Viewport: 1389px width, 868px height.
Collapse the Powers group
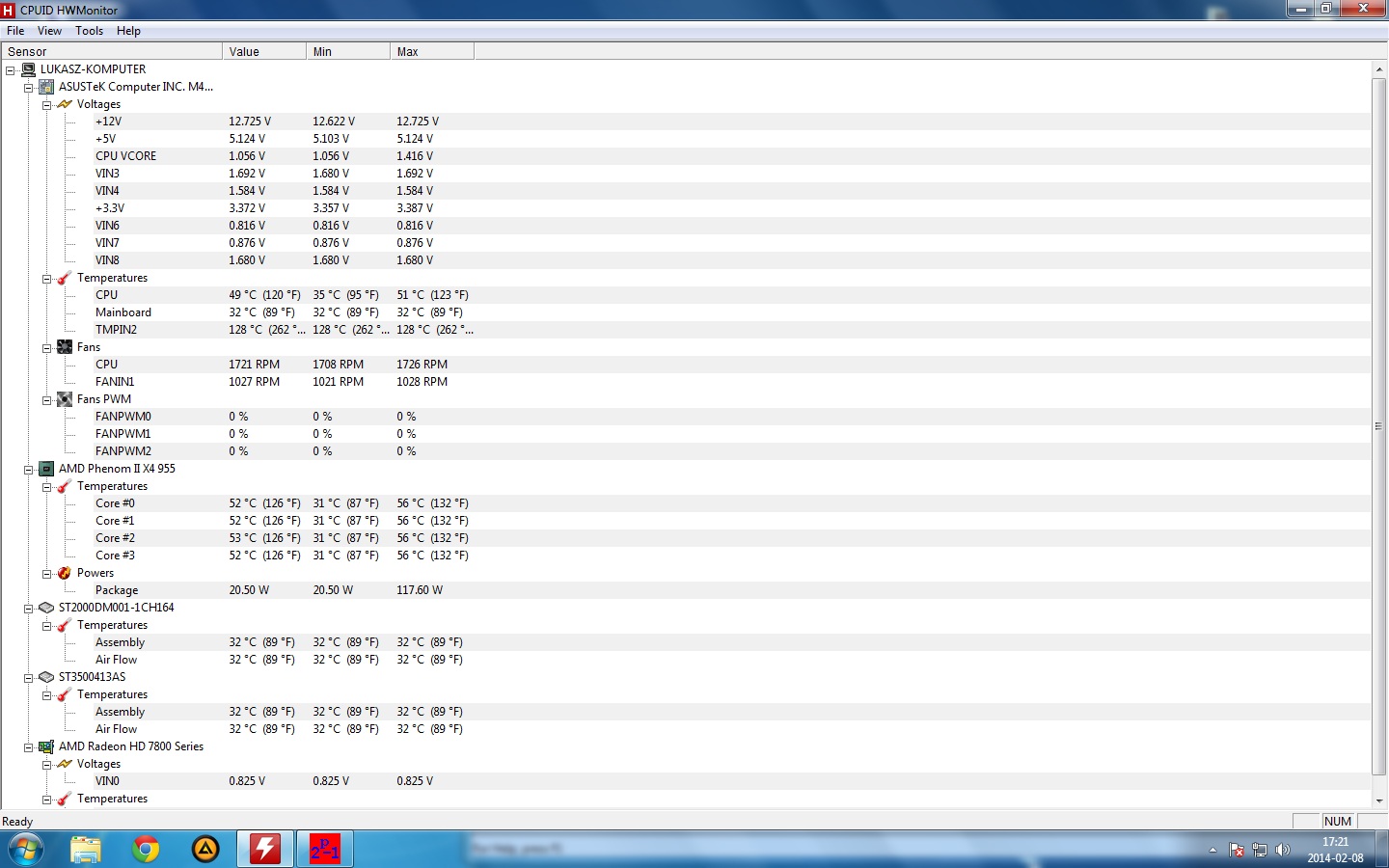(46, 574)
